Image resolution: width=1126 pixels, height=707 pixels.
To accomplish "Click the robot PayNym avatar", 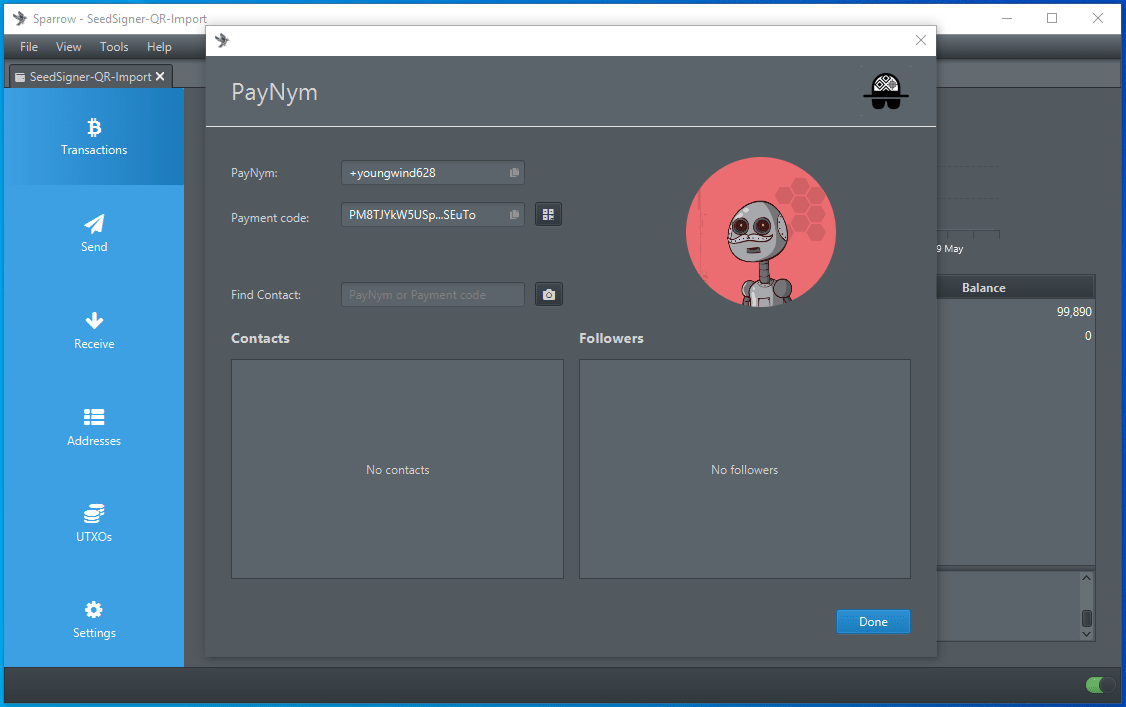I will (760, 233).
